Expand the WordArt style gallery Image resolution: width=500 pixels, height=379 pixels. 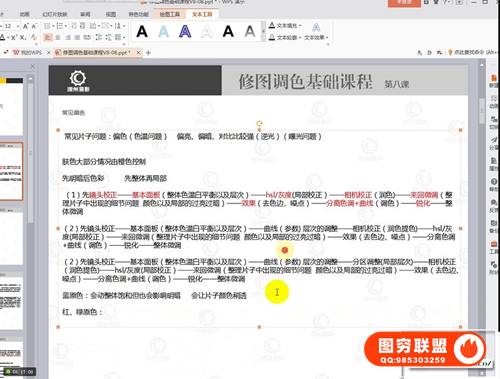tap(263, 32)
